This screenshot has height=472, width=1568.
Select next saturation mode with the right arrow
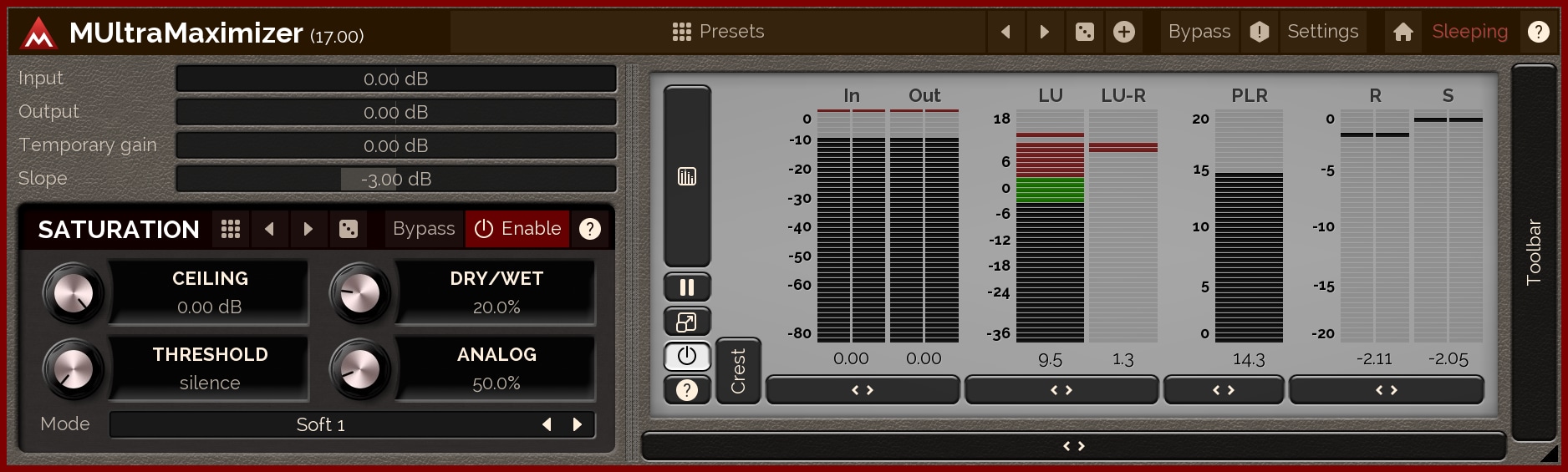[x=578, y=424]
